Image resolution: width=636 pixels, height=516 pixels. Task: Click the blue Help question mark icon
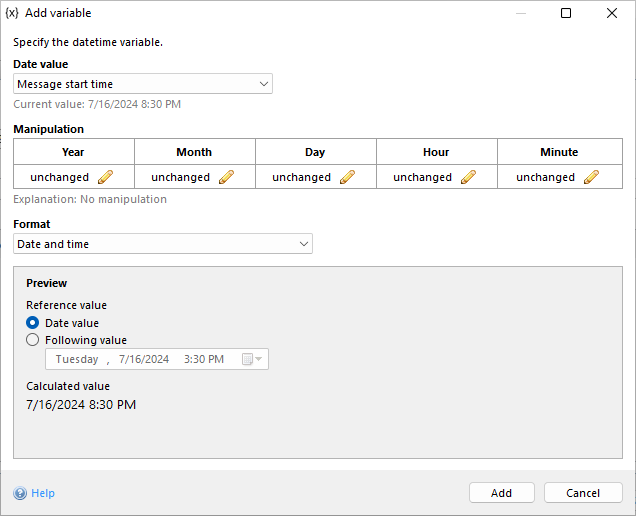click(x=20, y=493)
